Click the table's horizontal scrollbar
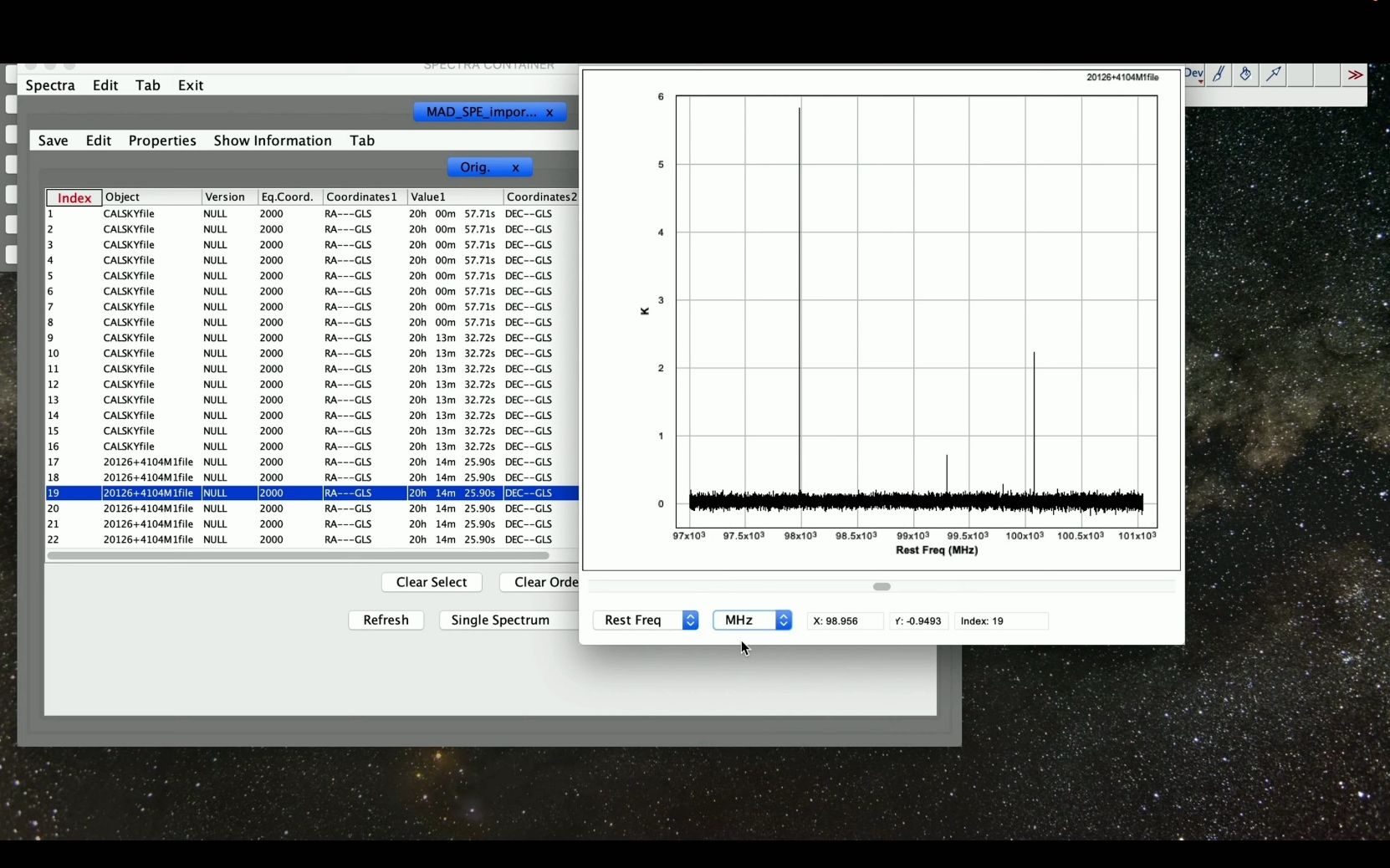The image size is (1390, 868). point(299,555)
